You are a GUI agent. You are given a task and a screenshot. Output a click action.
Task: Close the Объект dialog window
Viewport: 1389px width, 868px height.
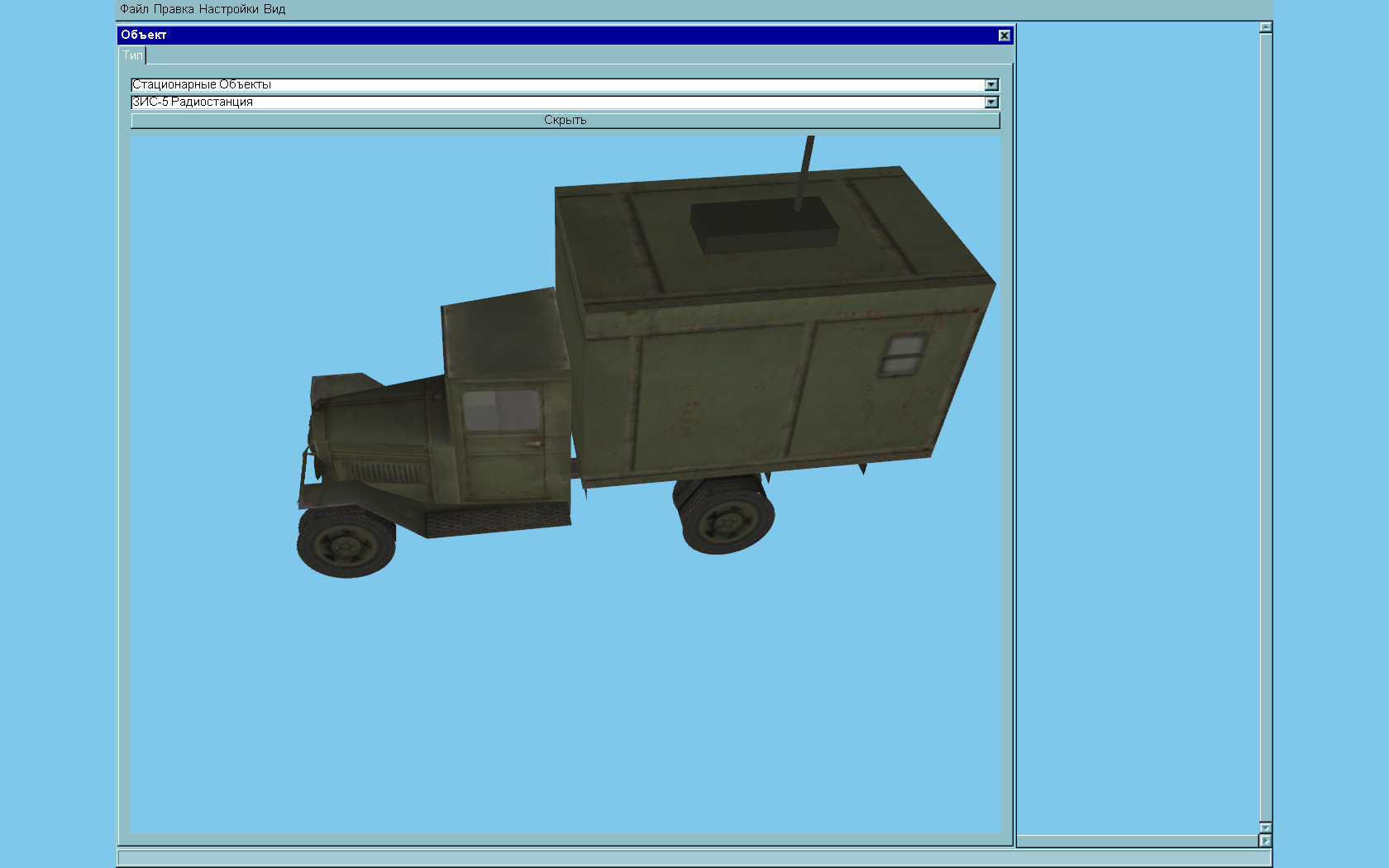click(x=1005, y=35)
